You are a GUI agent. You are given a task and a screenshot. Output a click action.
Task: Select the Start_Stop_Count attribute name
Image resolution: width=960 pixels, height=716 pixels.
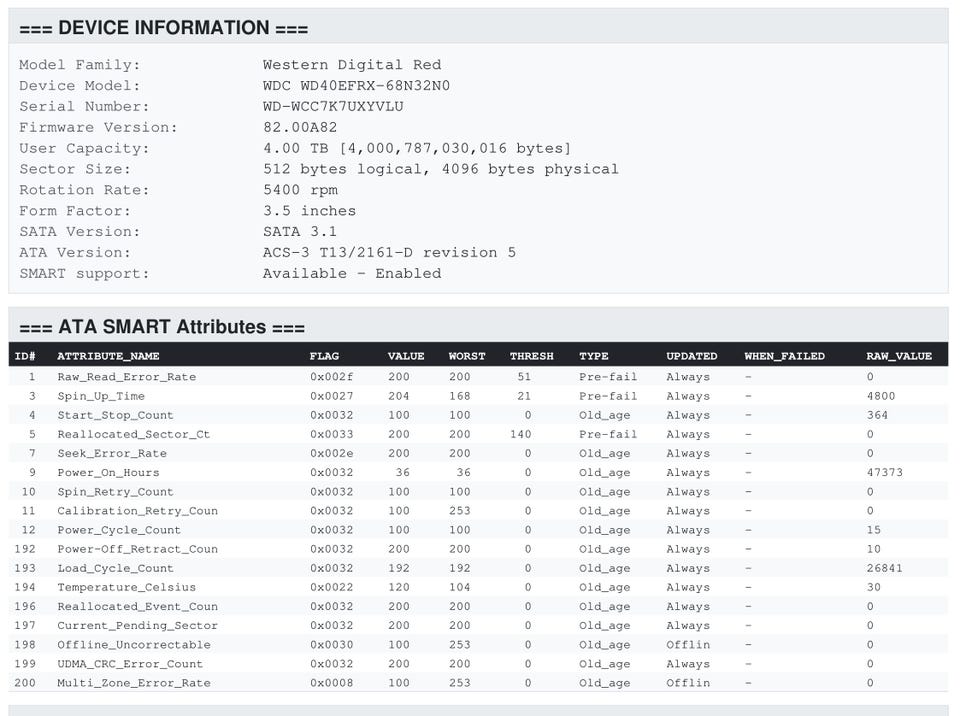[x=115, y=415]
